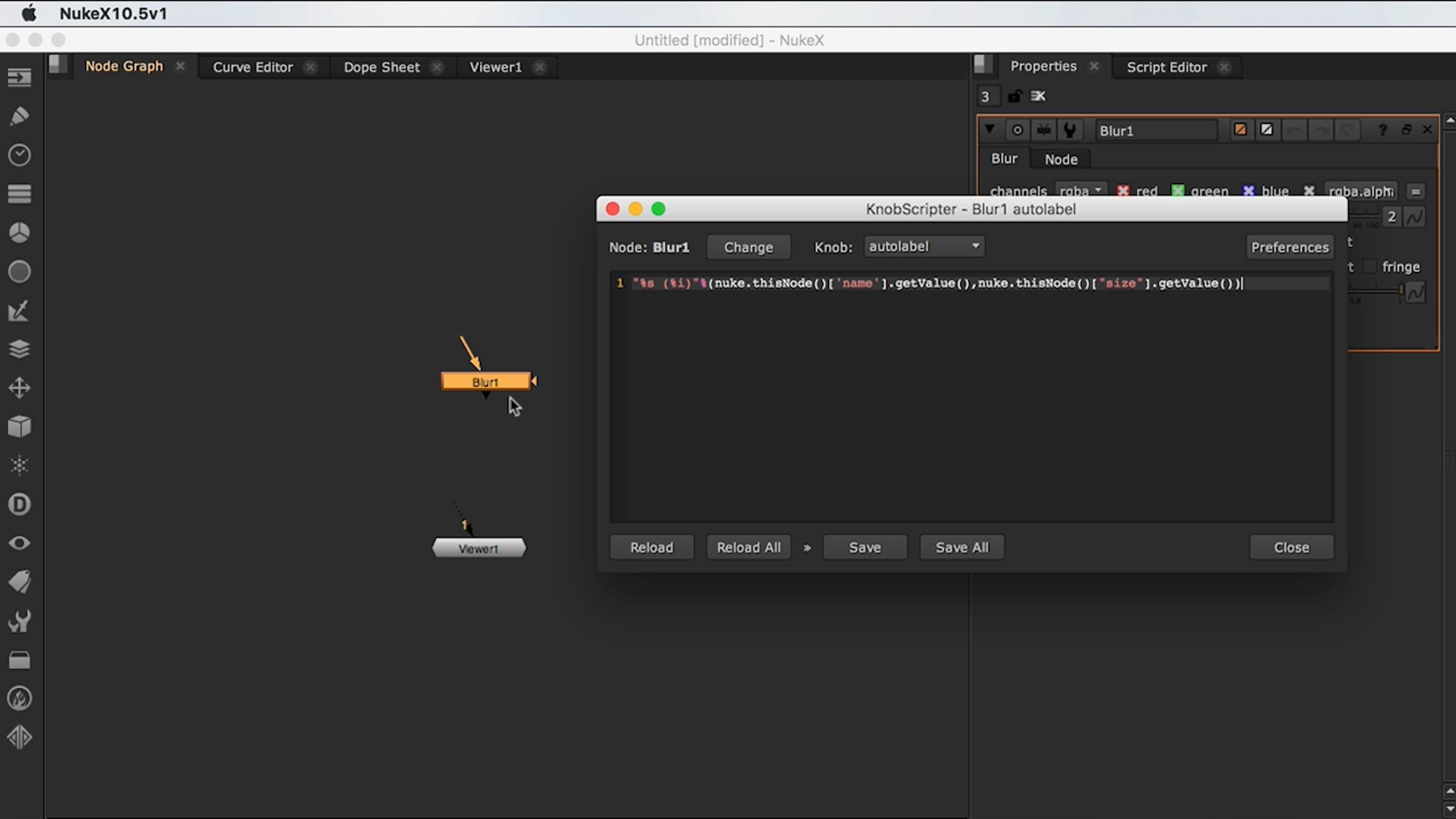Switch to the Curve Editor tab
1456x819 pixels.
pos(253,67)
